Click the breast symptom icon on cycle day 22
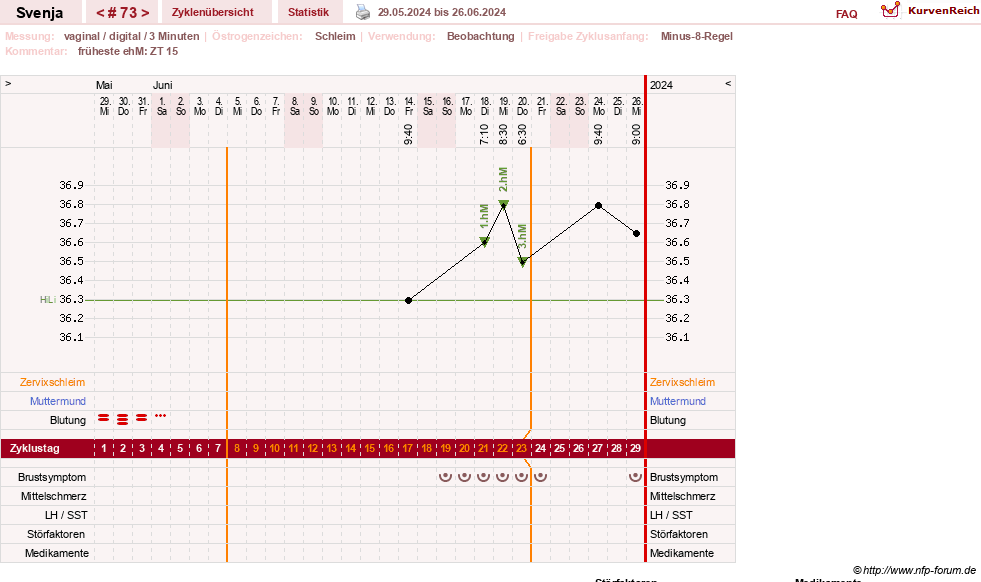981x582 pixels. (502, 477)
